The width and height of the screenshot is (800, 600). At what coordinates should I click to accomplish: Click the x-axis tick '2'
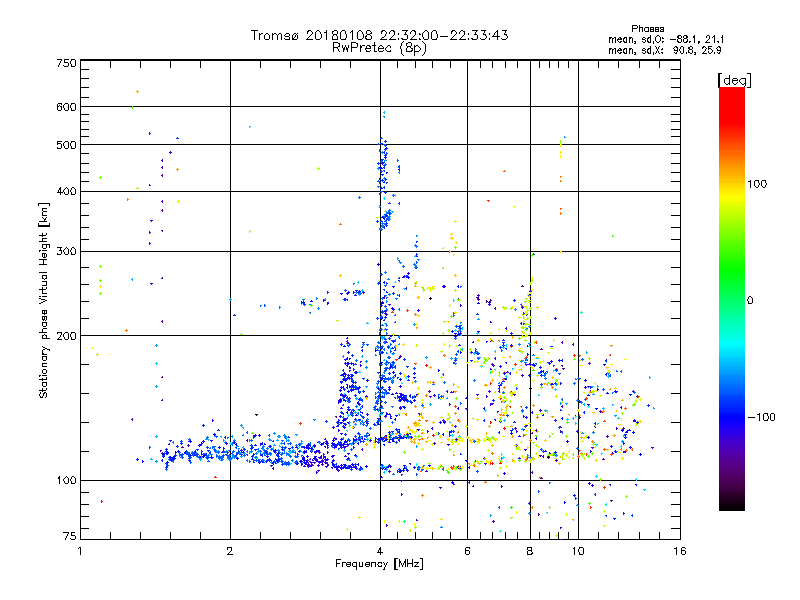tap(230, 551)
